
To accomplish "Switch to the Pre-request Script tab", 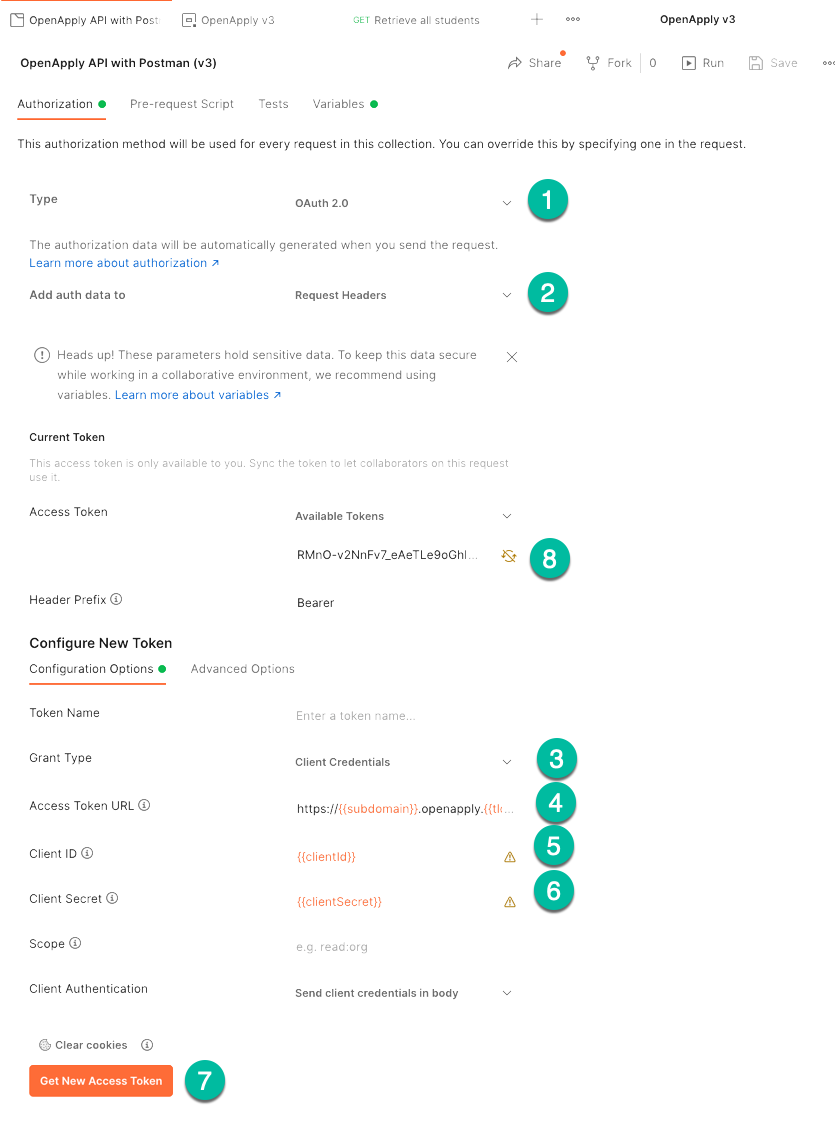I will tap(182, 104).
